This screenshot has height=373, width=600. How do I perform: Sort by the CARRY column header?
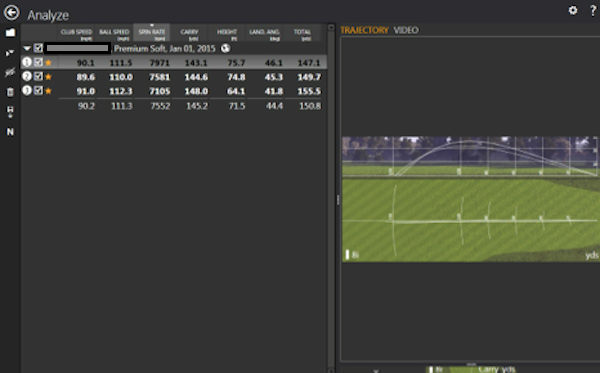[189, 34]
